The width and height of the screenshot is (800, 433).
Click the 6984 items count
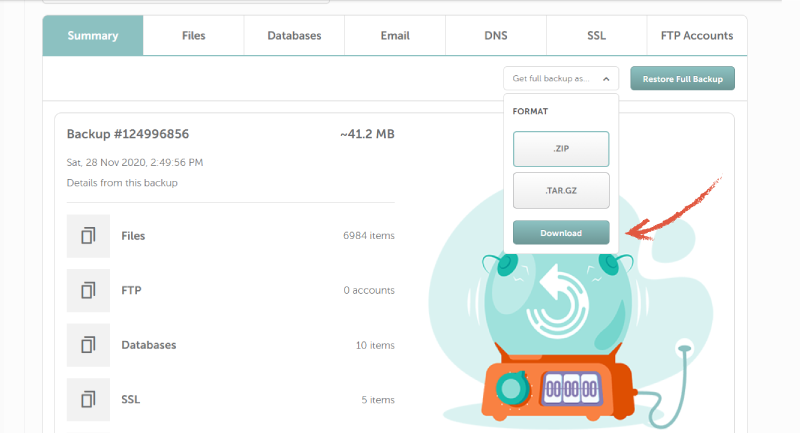coord(369,236)
